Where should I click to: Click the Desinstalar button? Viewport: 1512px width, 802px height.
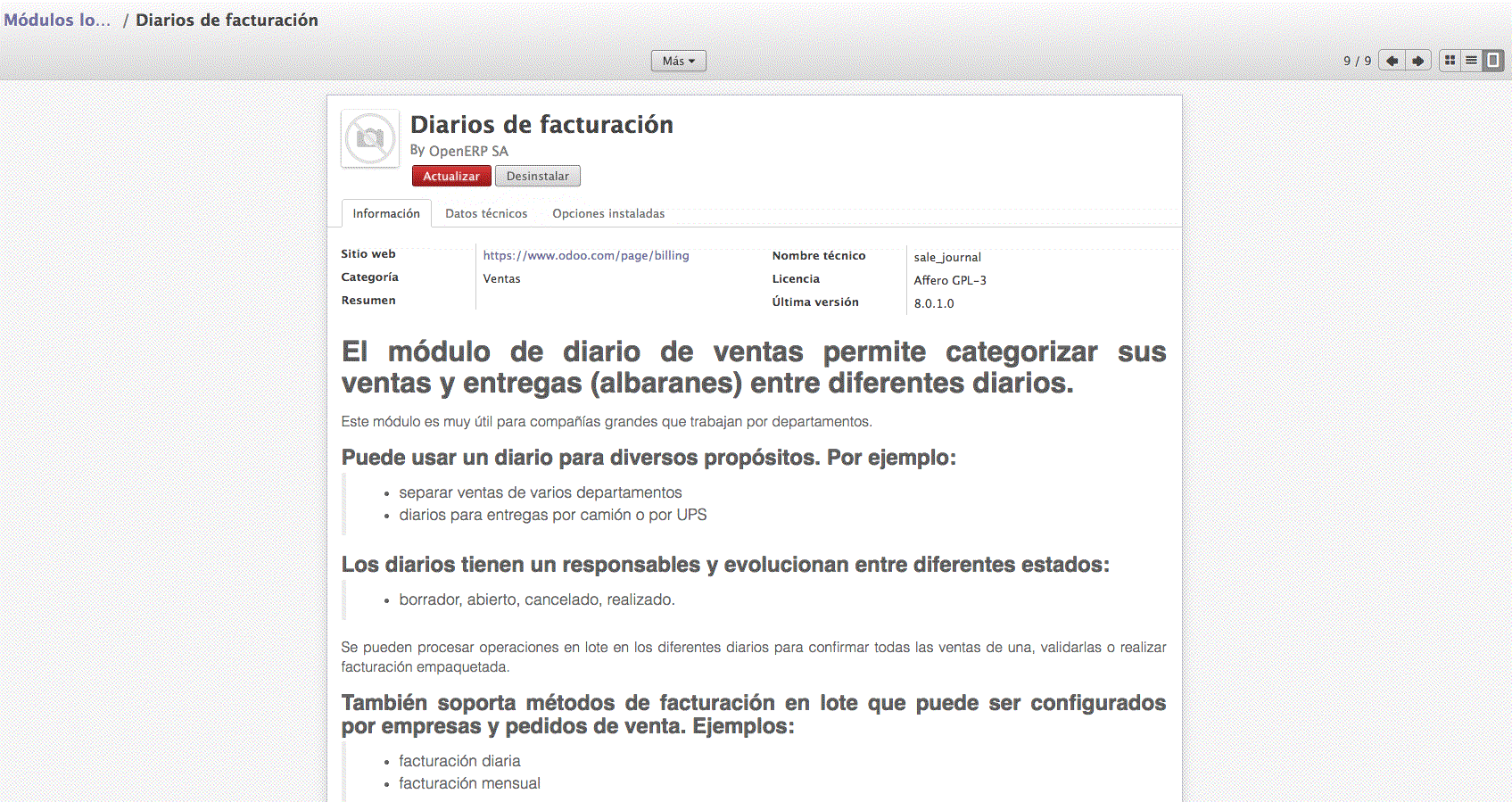point(537,176)
